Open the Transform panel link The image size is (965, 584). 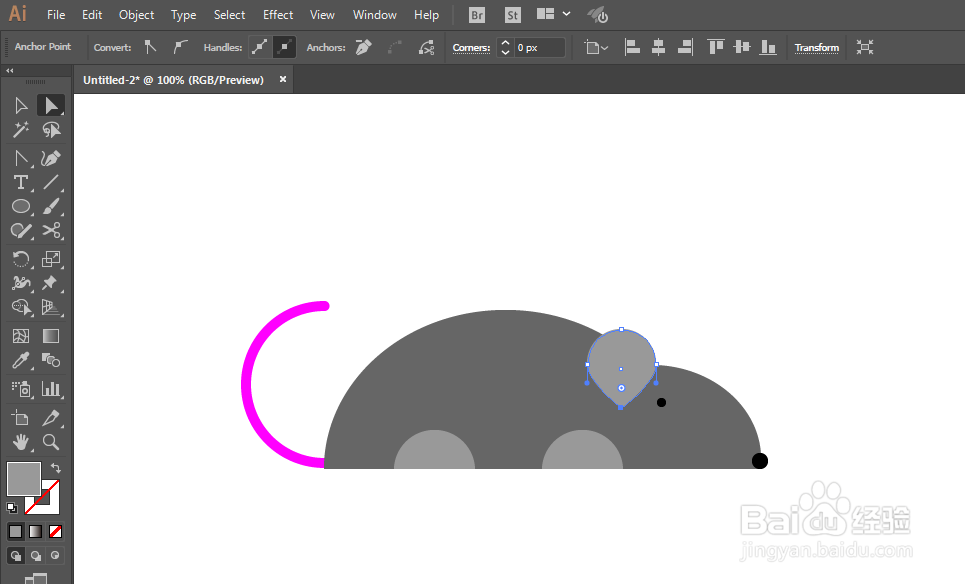click(817, 47)
